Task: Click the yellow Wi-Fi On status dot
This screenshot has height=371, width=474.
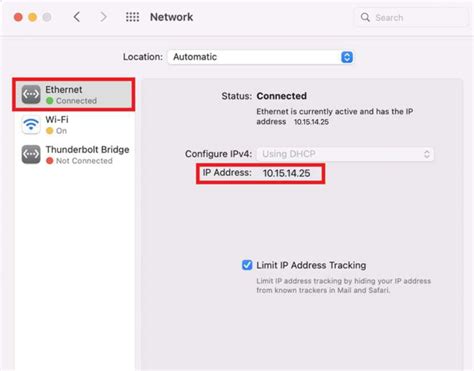Action: tap(50, 131)
